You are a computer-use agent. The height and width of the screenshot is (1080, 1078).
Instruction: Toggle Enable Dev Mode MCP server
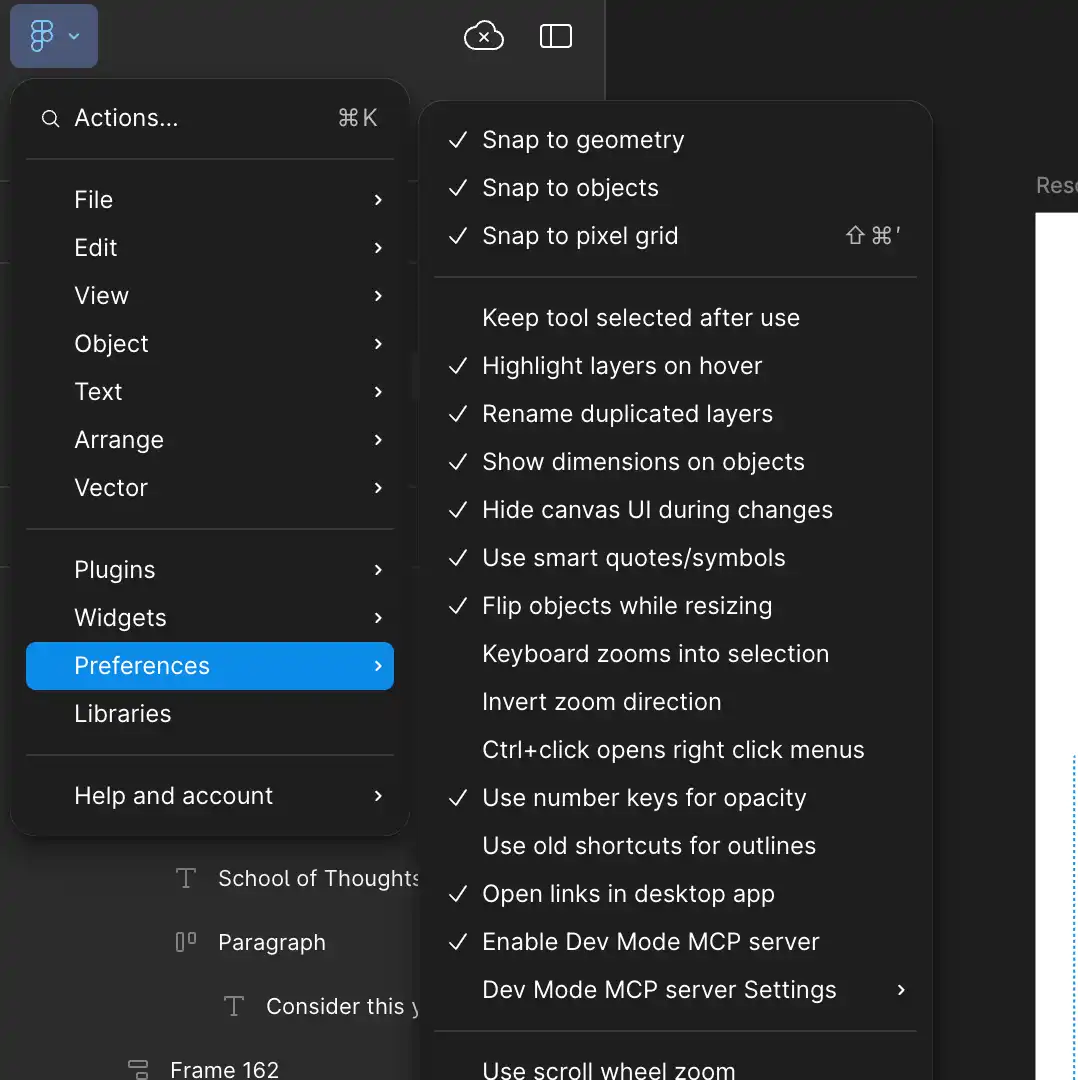click(675, 942)
